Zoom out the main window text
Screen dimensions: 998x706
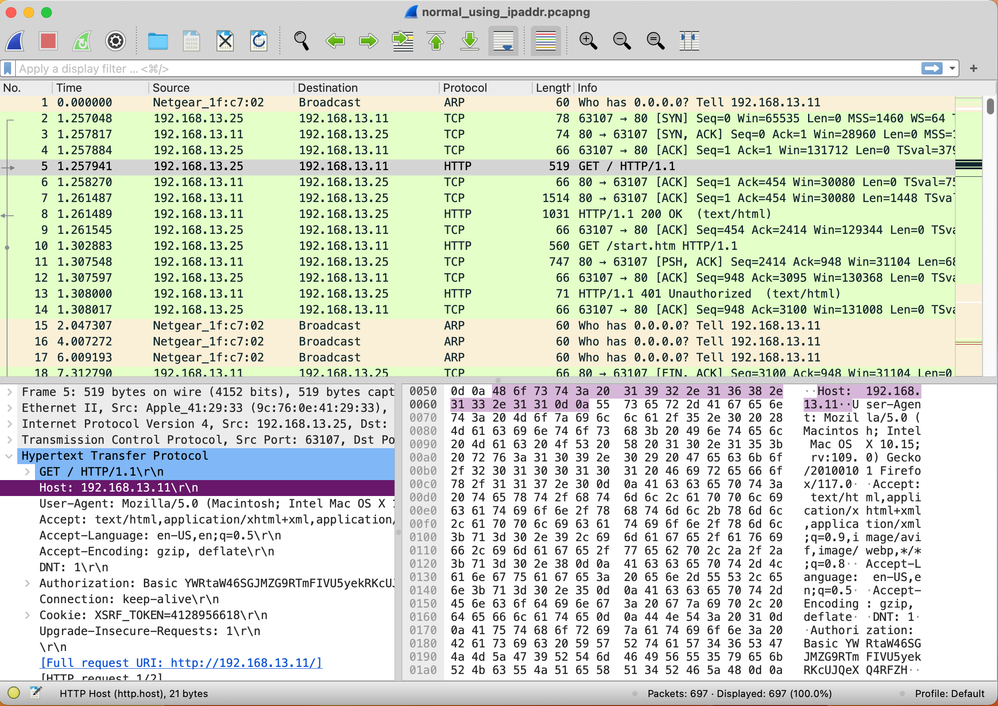coord(622,41)
